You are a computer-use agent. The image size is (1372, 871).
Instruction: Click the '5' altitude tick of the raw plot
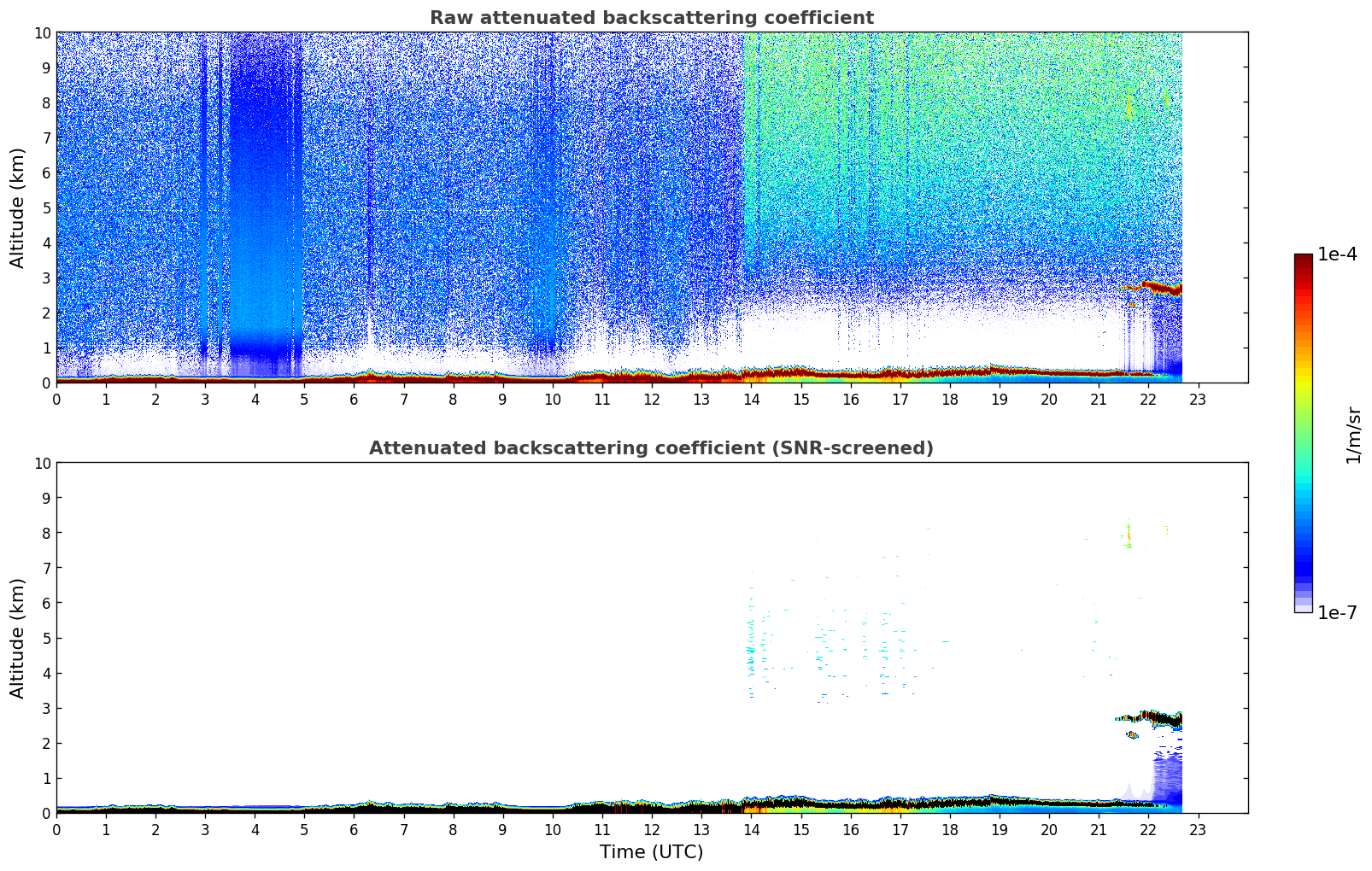(x=47, y=208)
